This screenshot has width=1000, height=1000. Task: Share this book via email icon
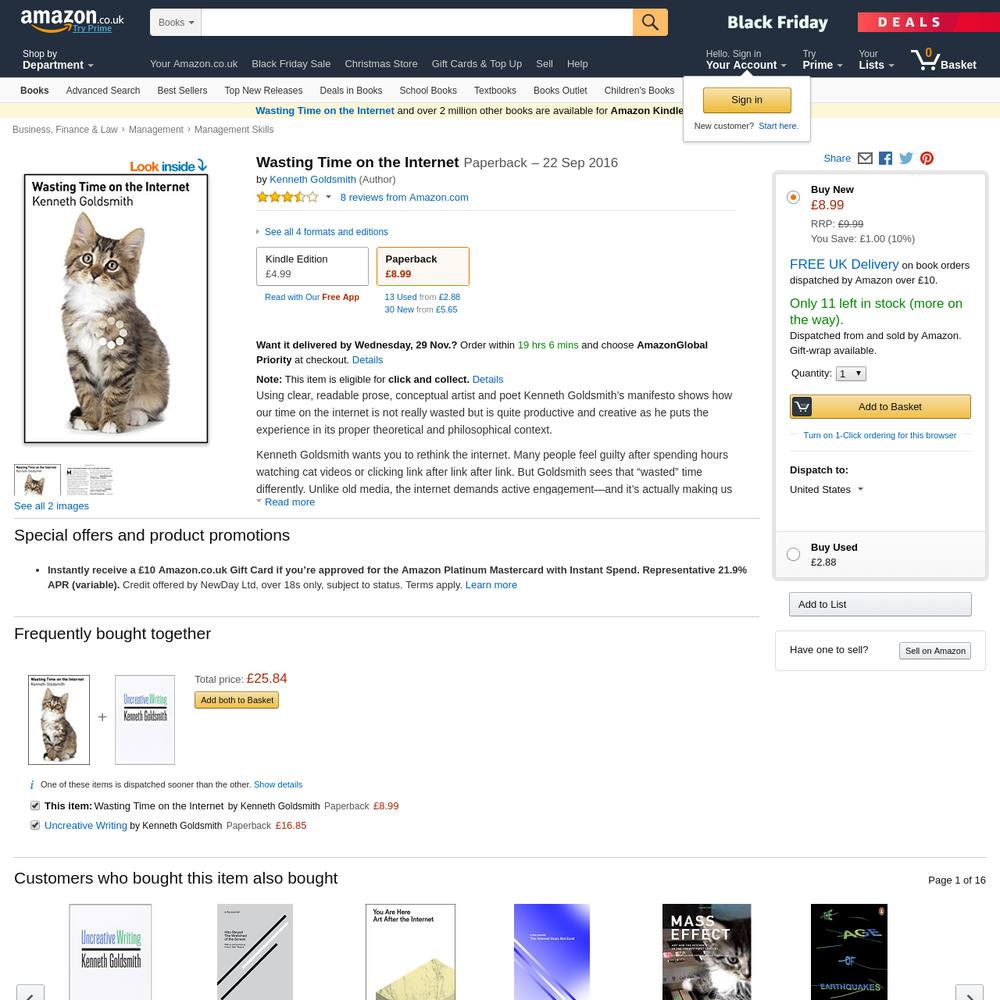865,158
